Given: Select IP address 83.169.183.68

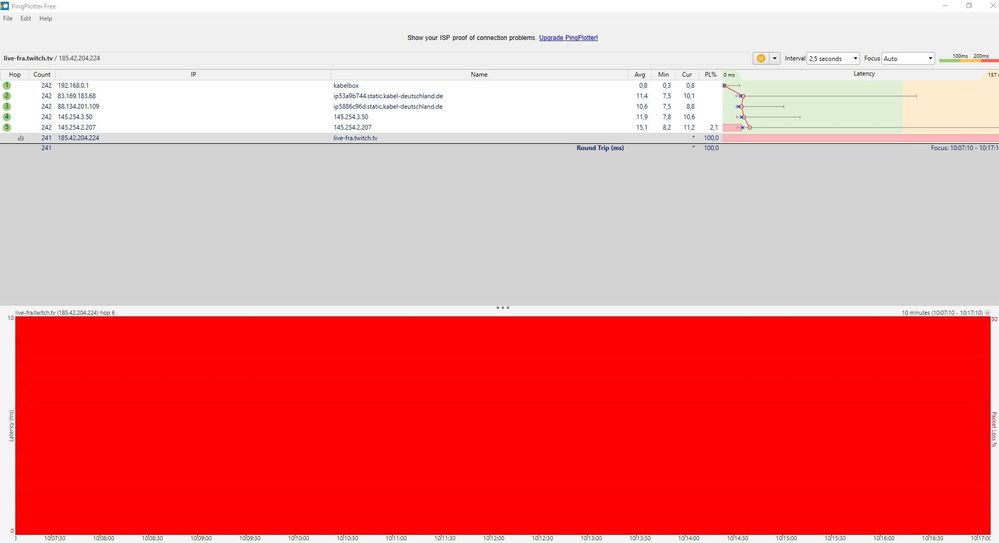Looking at the screenshot, I should click(76, 96).
